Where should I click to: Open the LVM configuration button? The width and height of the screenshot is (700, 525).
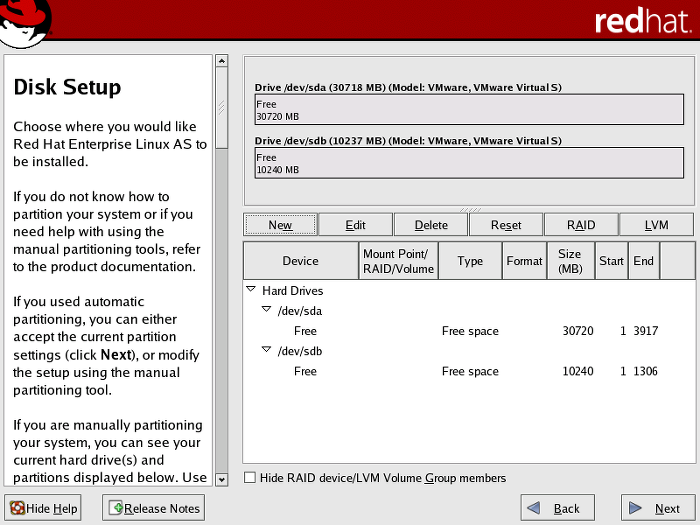[x=656, y=225]
